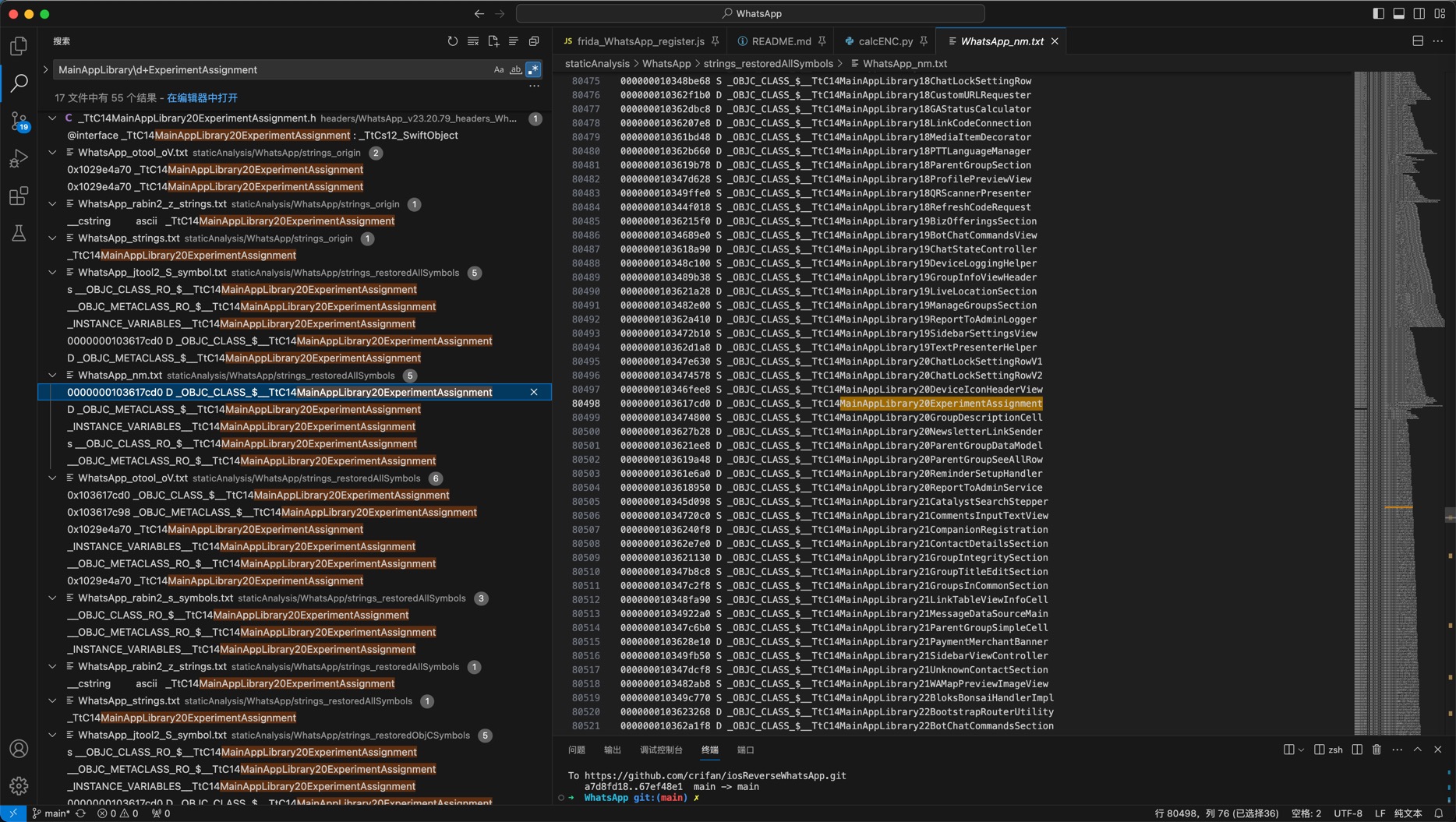Switch to frida_WhatsApp_register.js tab

[640, 41]
